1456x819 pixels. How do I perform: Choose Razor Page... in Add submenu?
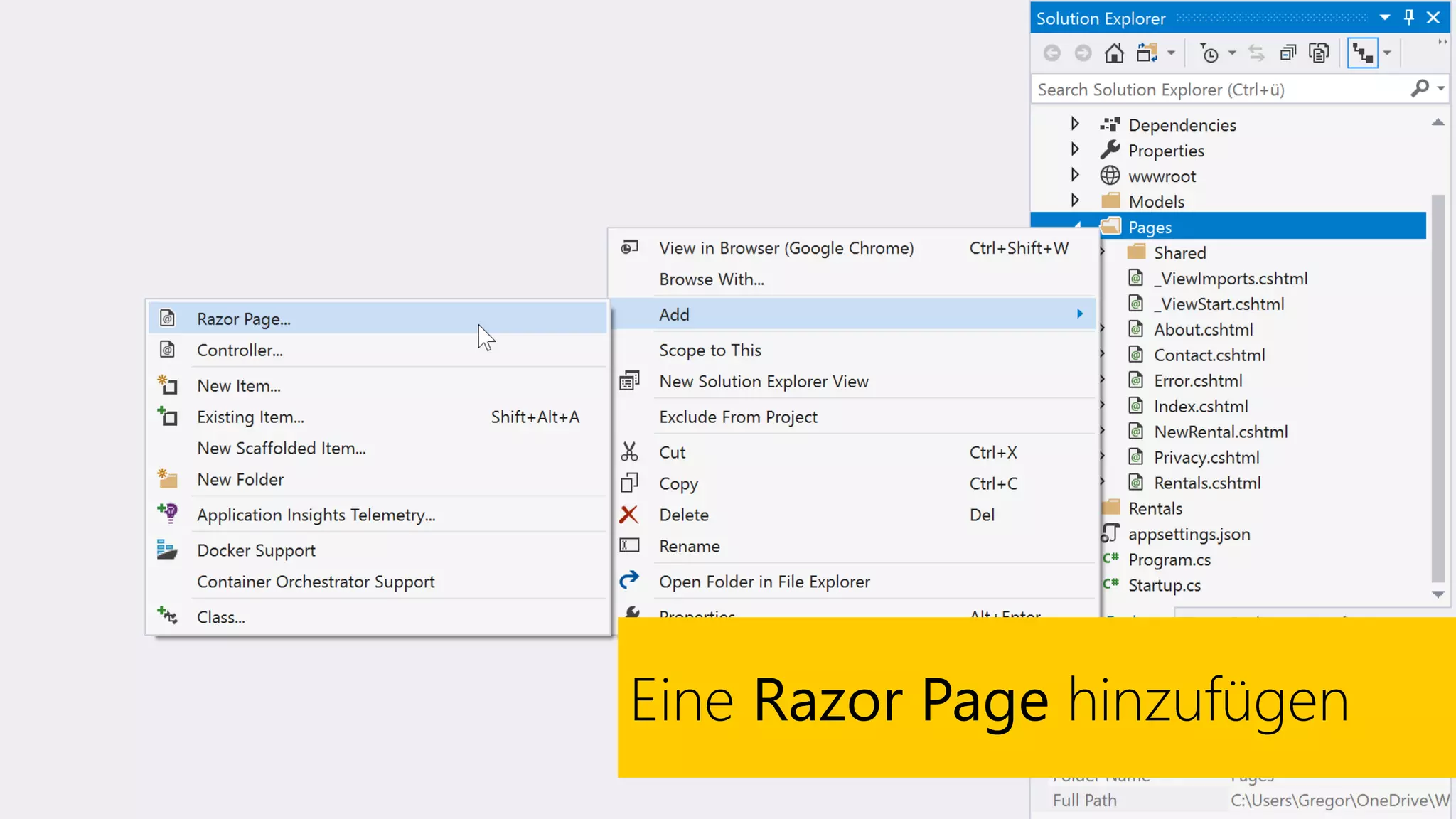(378, 319)
